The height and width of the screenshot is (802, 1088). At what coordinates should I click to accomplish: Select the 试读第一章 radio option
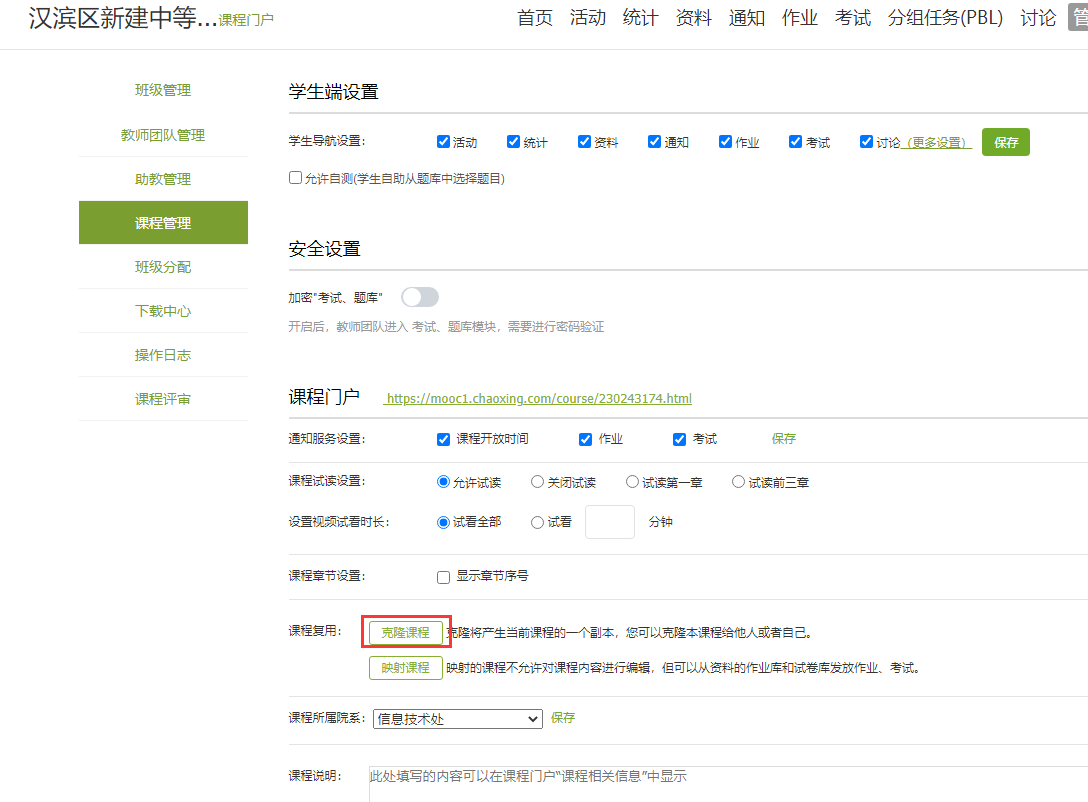tap(632, 481)
